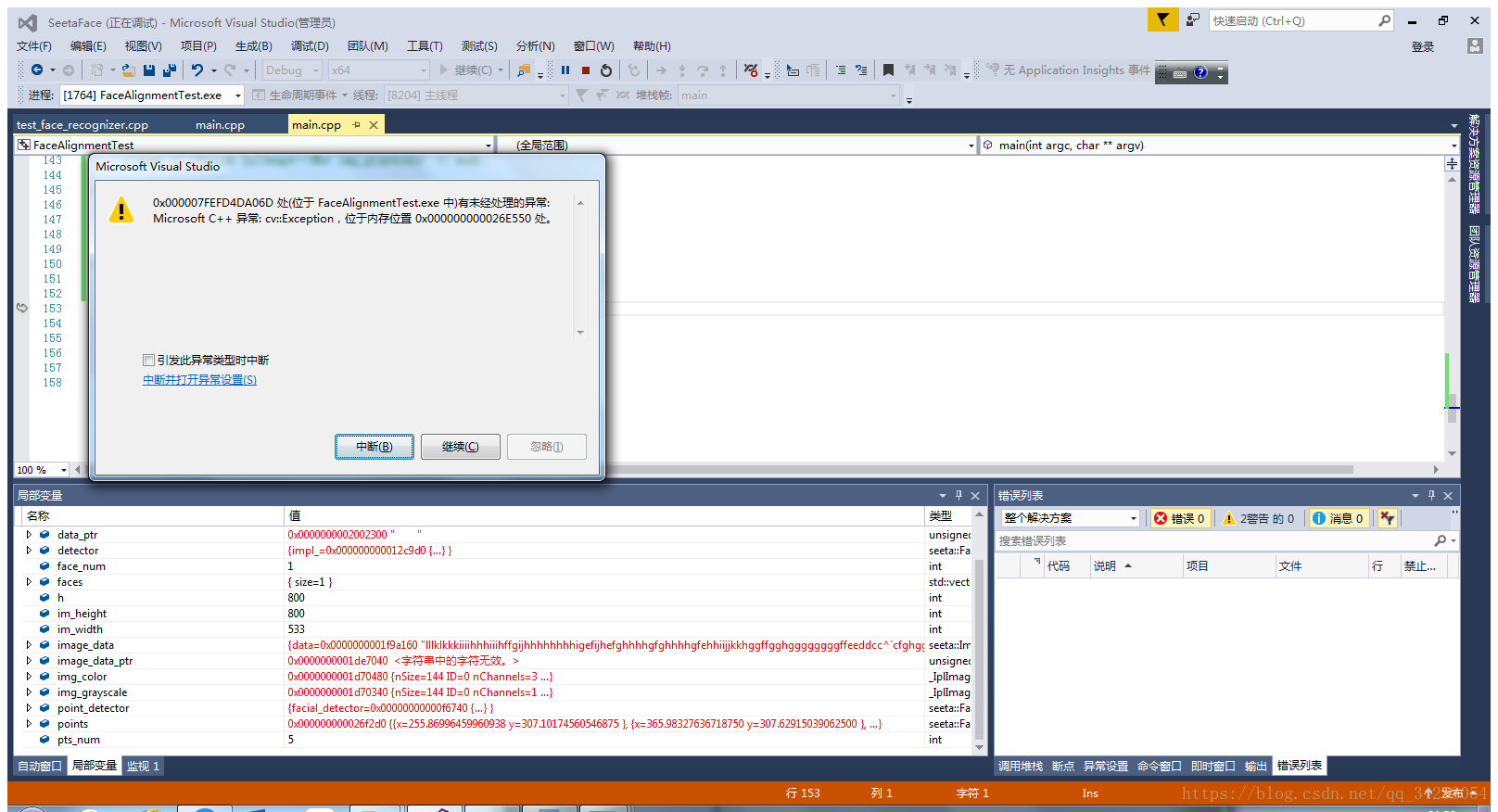Click the error list build filter icon
This screenshot has height=812, width=1498.
[x=1387, y=518]
